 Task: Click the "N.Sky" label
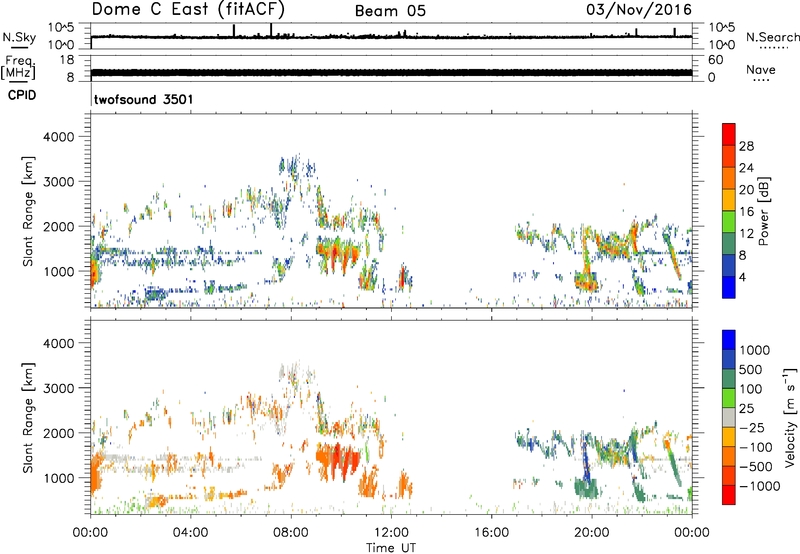pyautogui.click(x=19, y=37)
